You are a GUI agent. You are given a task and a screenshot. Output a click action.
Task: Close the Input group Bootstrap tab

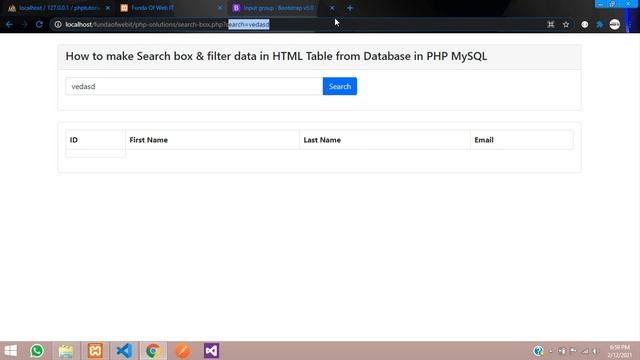(332, 8)
